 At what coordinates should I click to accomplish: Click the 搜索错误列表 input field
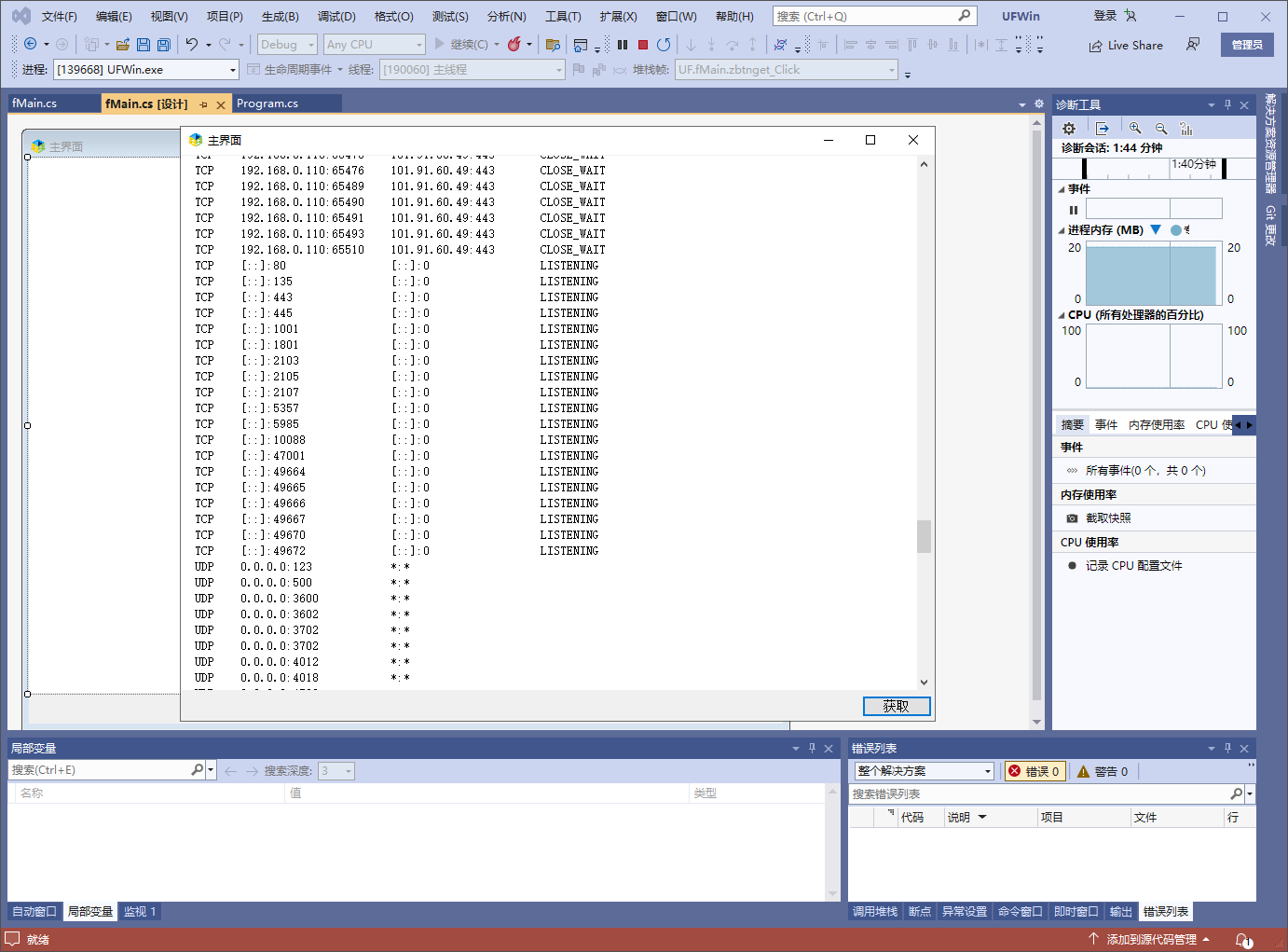coord(1040,794)
